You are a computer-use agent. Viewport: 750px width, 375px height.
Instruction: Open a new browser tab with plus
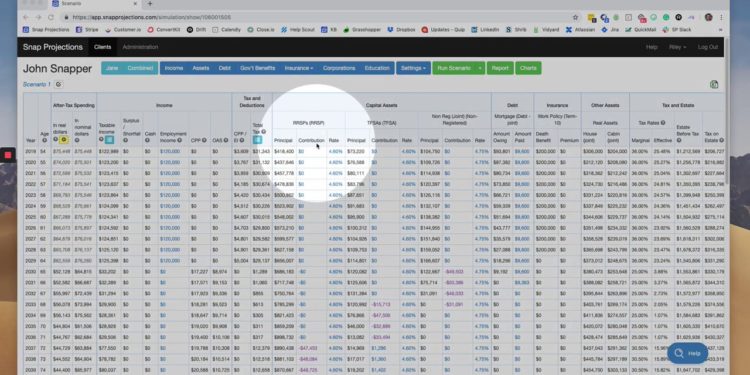click(x=150, y=4)
